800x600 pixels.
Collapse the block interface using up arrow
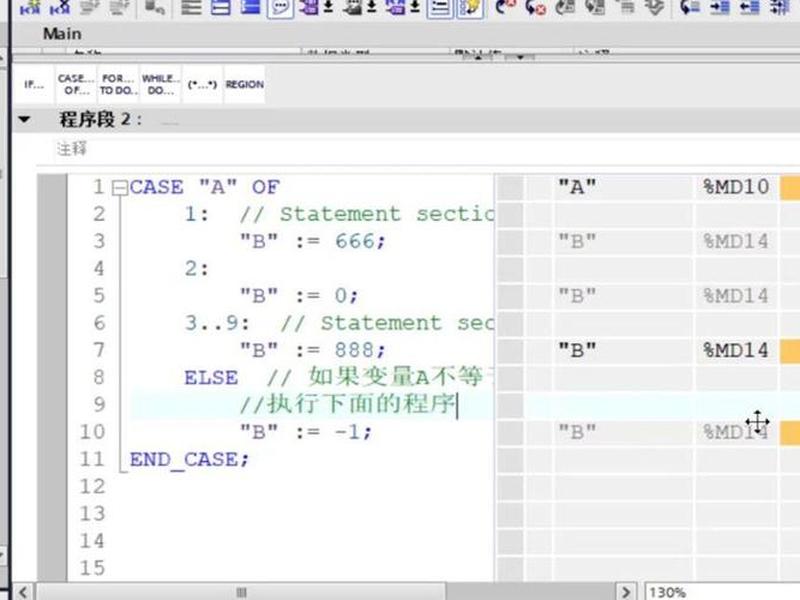[478, 58]
